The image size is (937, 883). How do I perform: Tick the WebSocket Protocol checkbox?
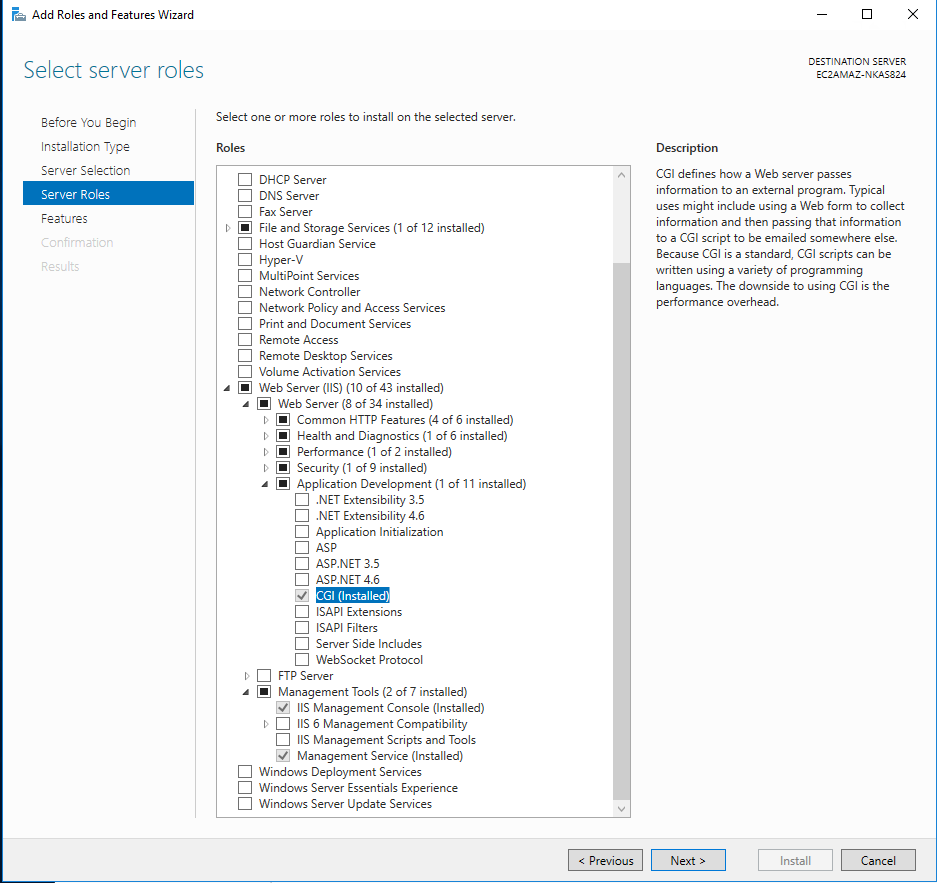pos(302,660)
